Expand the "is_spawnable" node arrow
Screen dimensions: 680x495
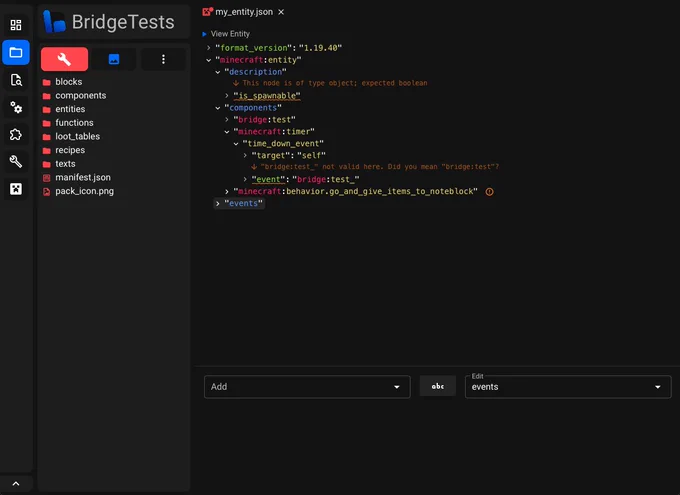click(227, 95)
